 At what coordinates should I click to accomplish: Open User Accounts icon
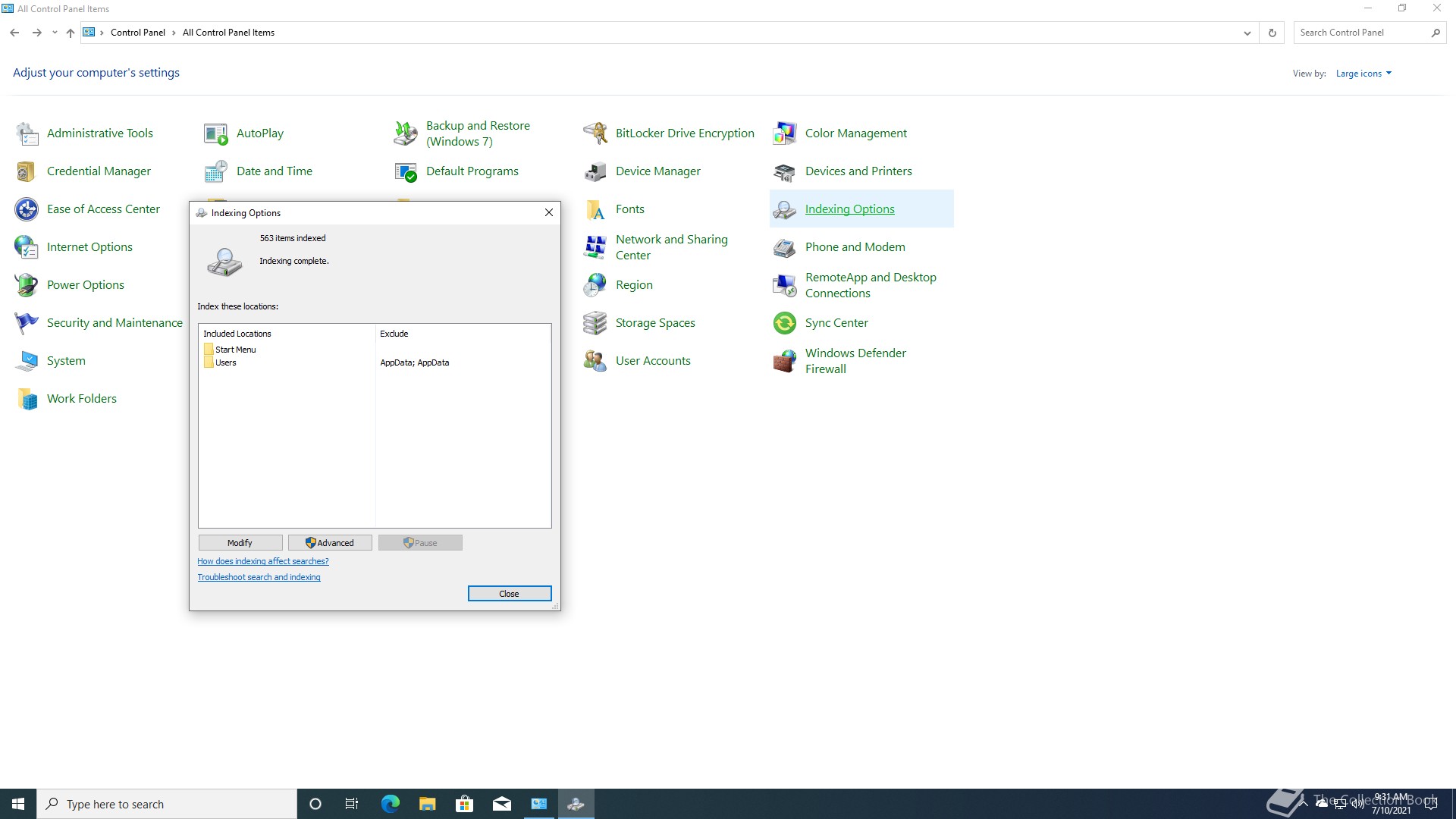595,361
